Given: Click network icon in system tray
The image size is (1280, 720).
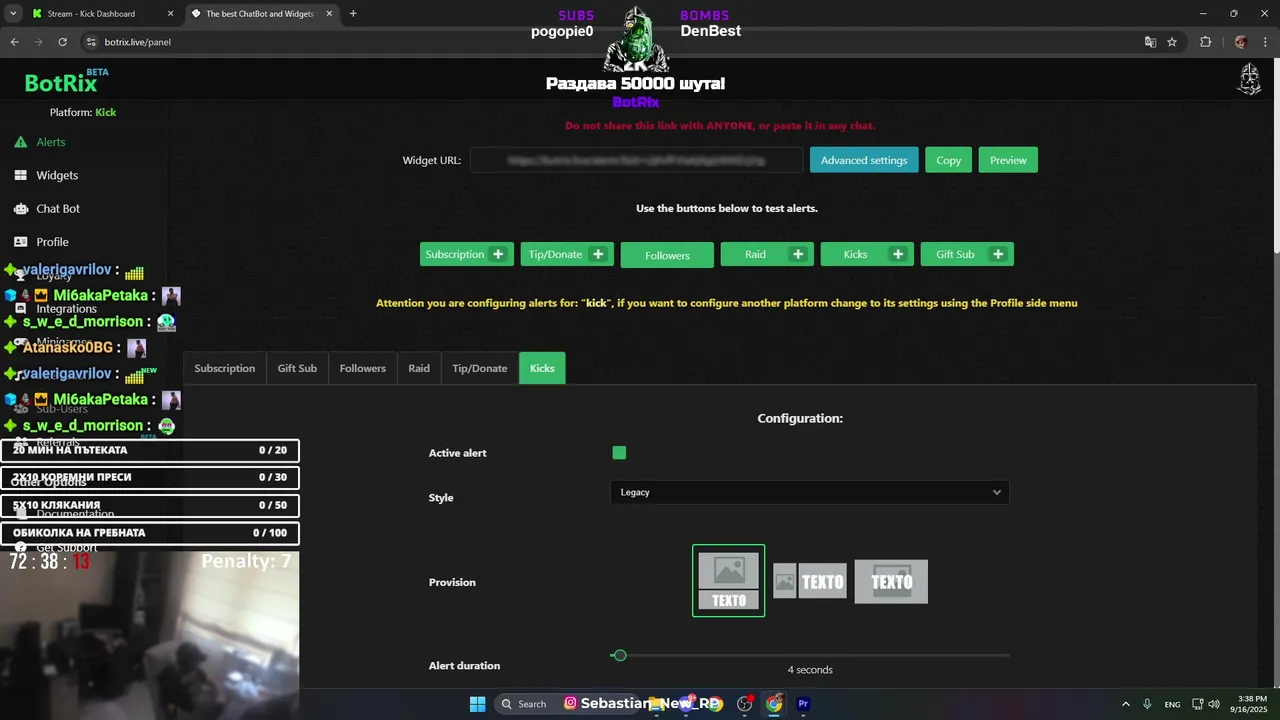Looking at the screenshot, I should click(x=1197, y=704).
